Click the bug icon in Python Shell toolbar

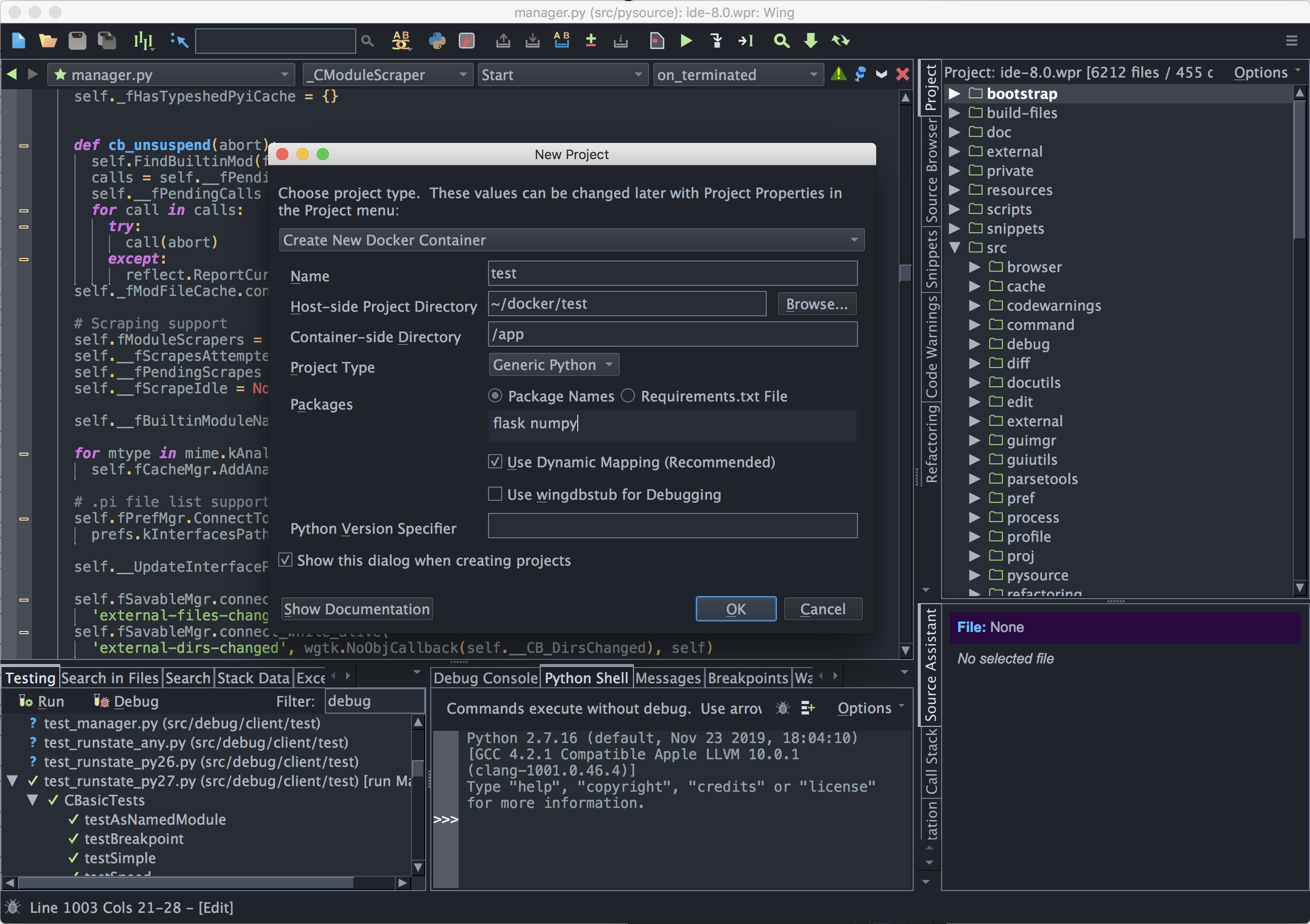coord(783,708)
